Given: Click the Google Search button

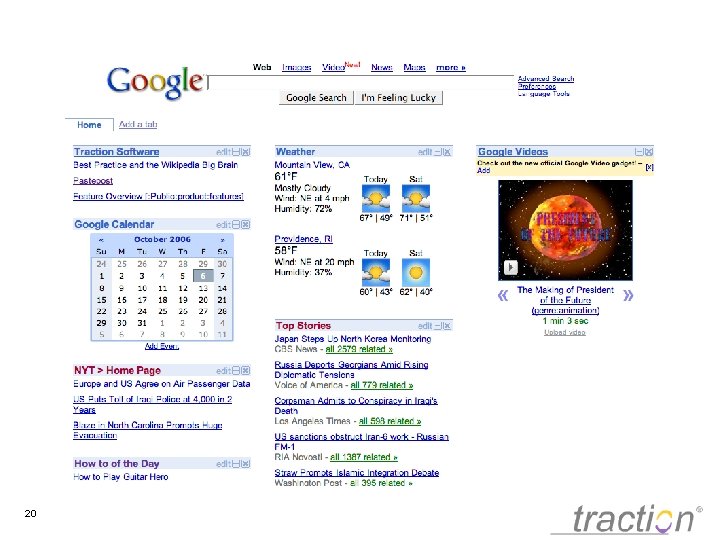Looking at the screenshot, I should click(x=316, y=98).
